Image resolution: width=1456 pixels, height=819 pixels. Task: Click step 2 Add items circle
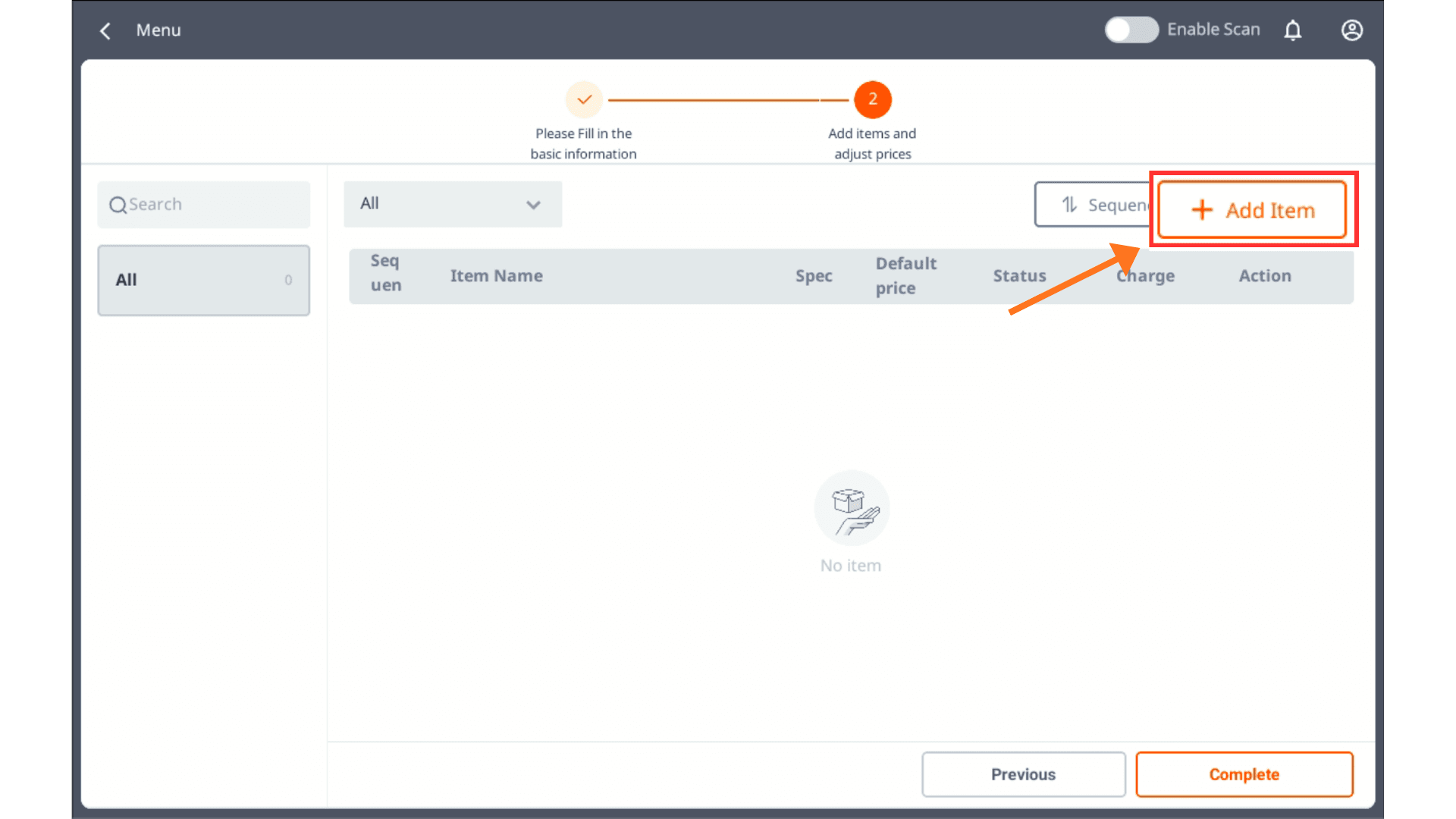click(x=873, y=99)
